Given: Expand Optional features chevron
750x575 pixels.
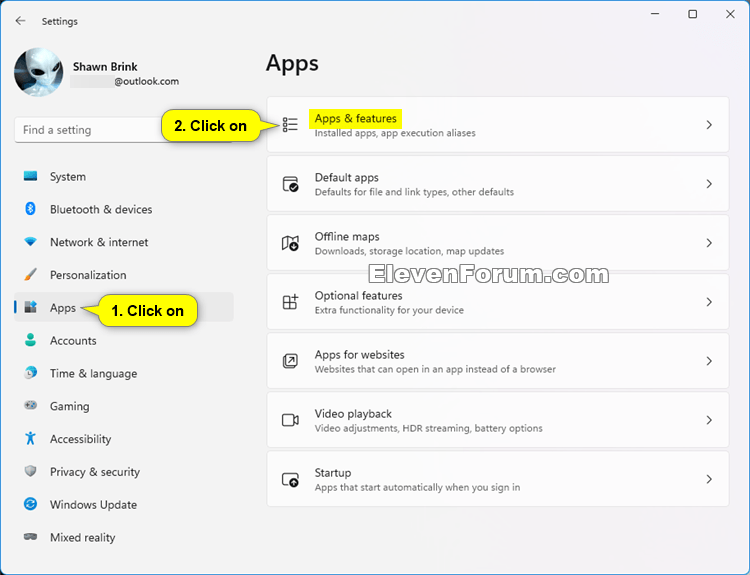Looking at the screenshot, I should pos(709,302).
